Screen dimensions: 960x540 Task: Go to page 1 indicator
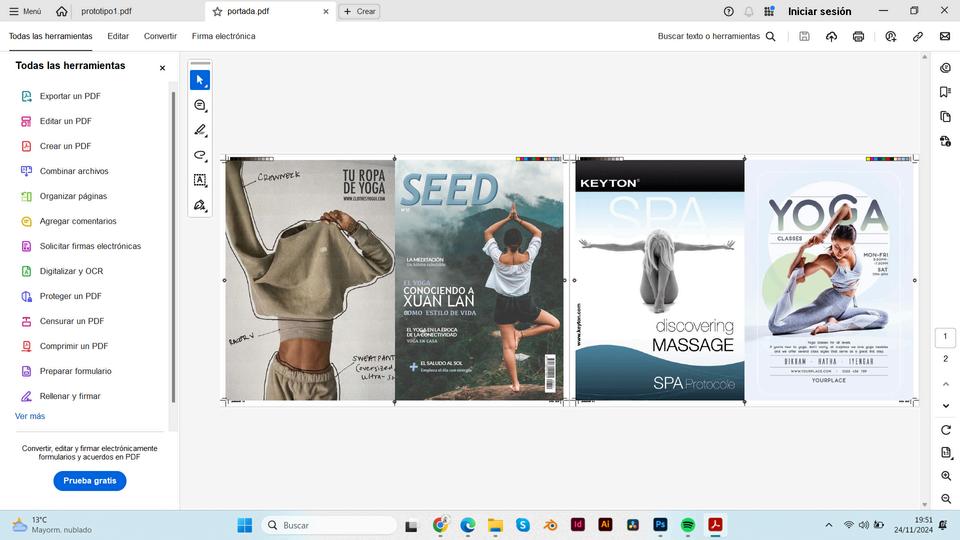945,336
